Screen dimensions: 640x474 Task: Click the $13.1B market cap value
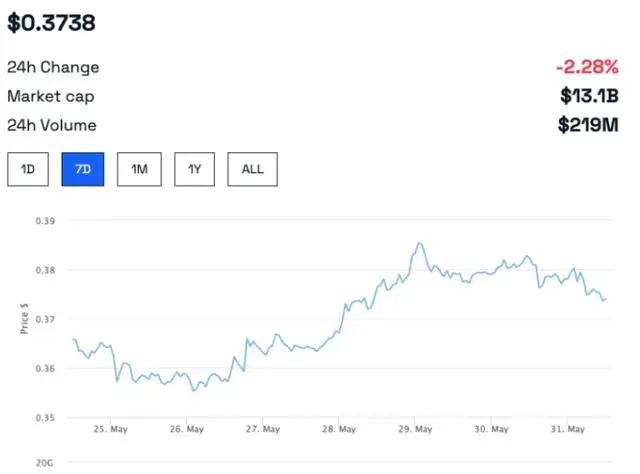click(x=589, y=97)
